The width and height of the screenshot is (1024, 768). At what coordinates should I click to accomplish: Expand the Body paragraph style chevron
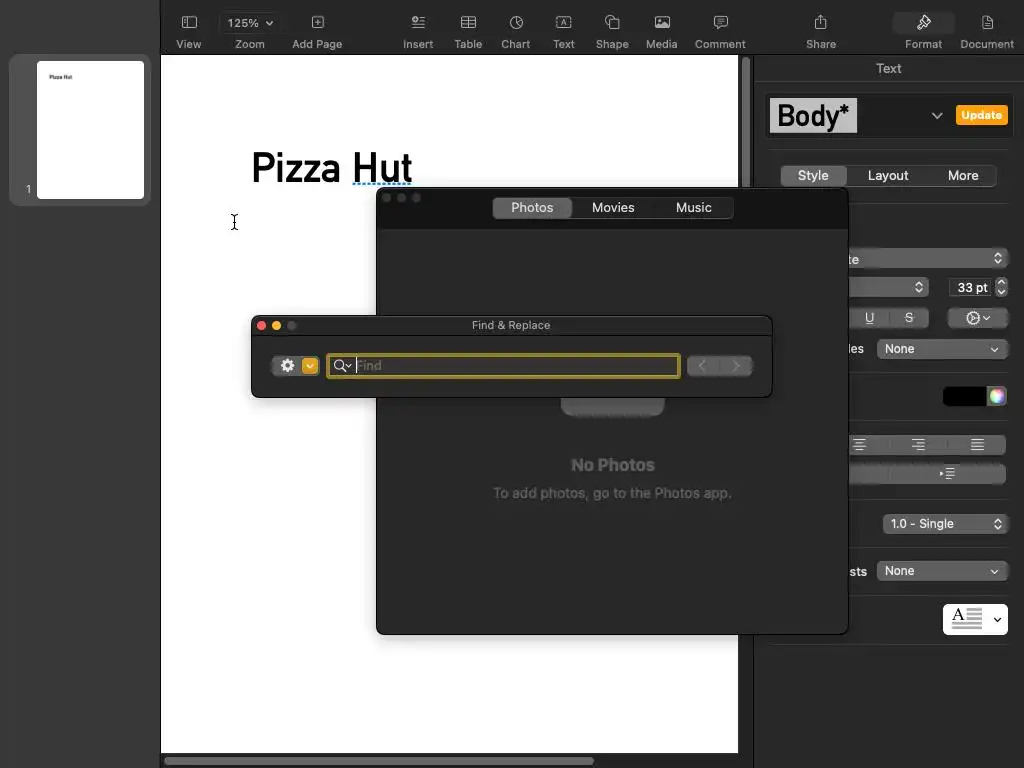pyautogui.click(x=936, y=116)
